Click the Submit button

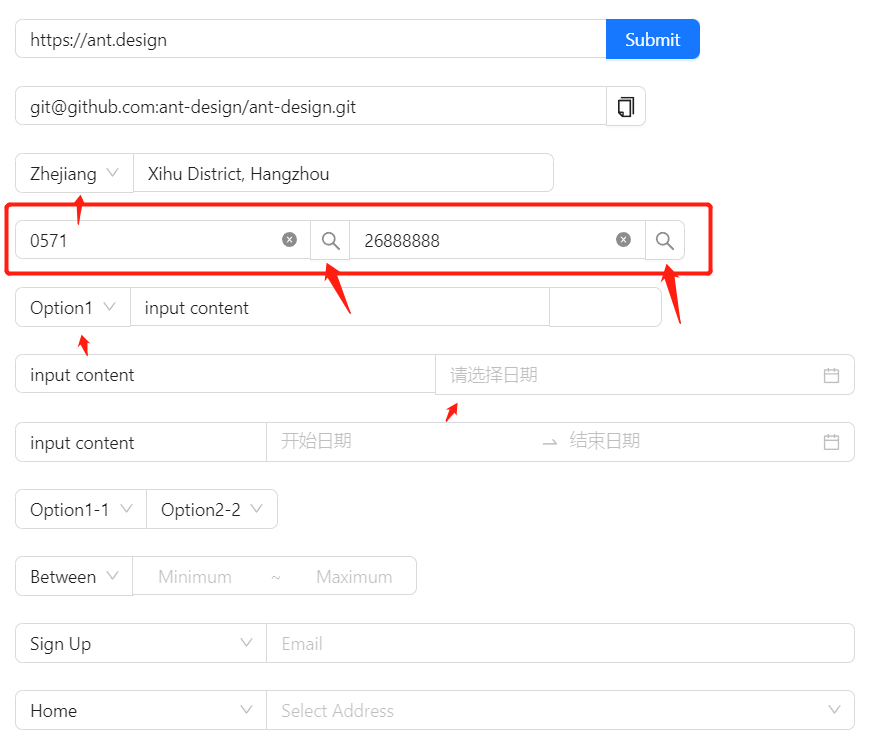coord(652,39)
